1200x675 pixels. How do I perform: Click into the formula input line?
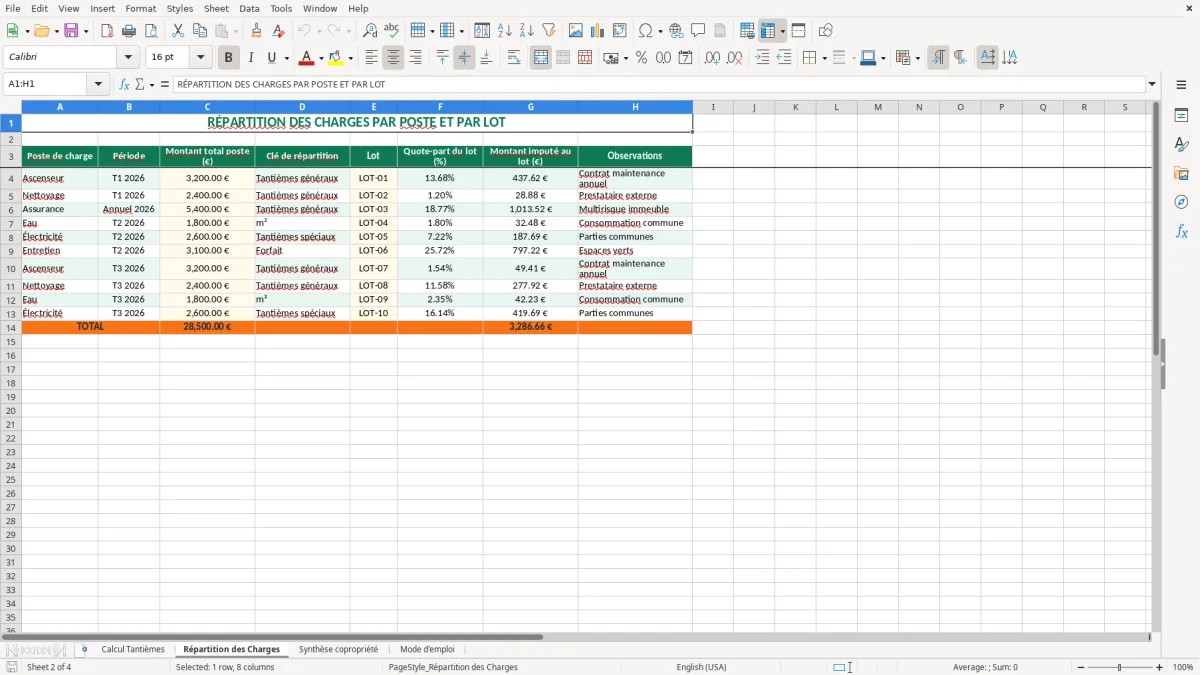tap(659, 85)
